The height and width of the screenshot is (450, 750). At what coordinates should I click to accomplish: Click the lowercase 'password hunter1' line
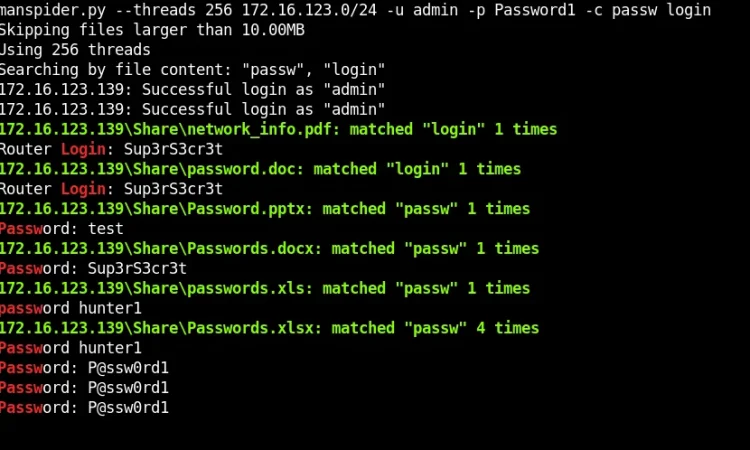(x=71, y=308)
